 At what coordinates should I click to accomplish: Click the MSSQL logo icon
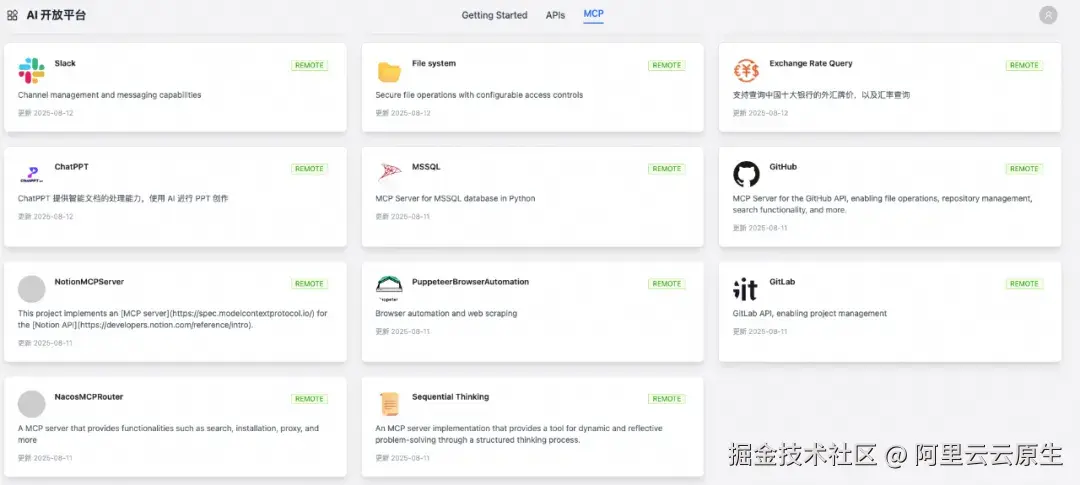[389, 173]
